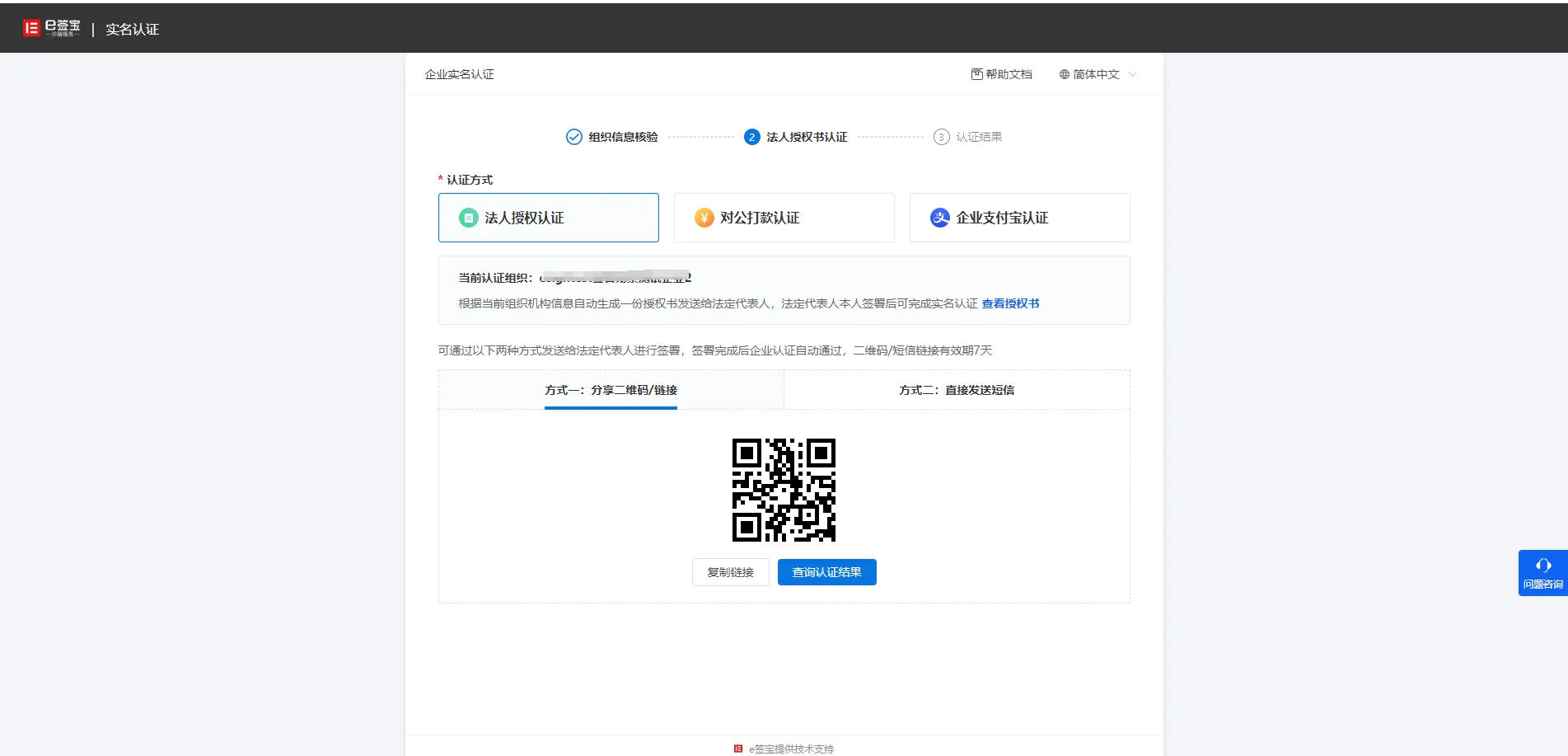
Task: Select the 法人授权认证 method card
Action: point(548,218)
